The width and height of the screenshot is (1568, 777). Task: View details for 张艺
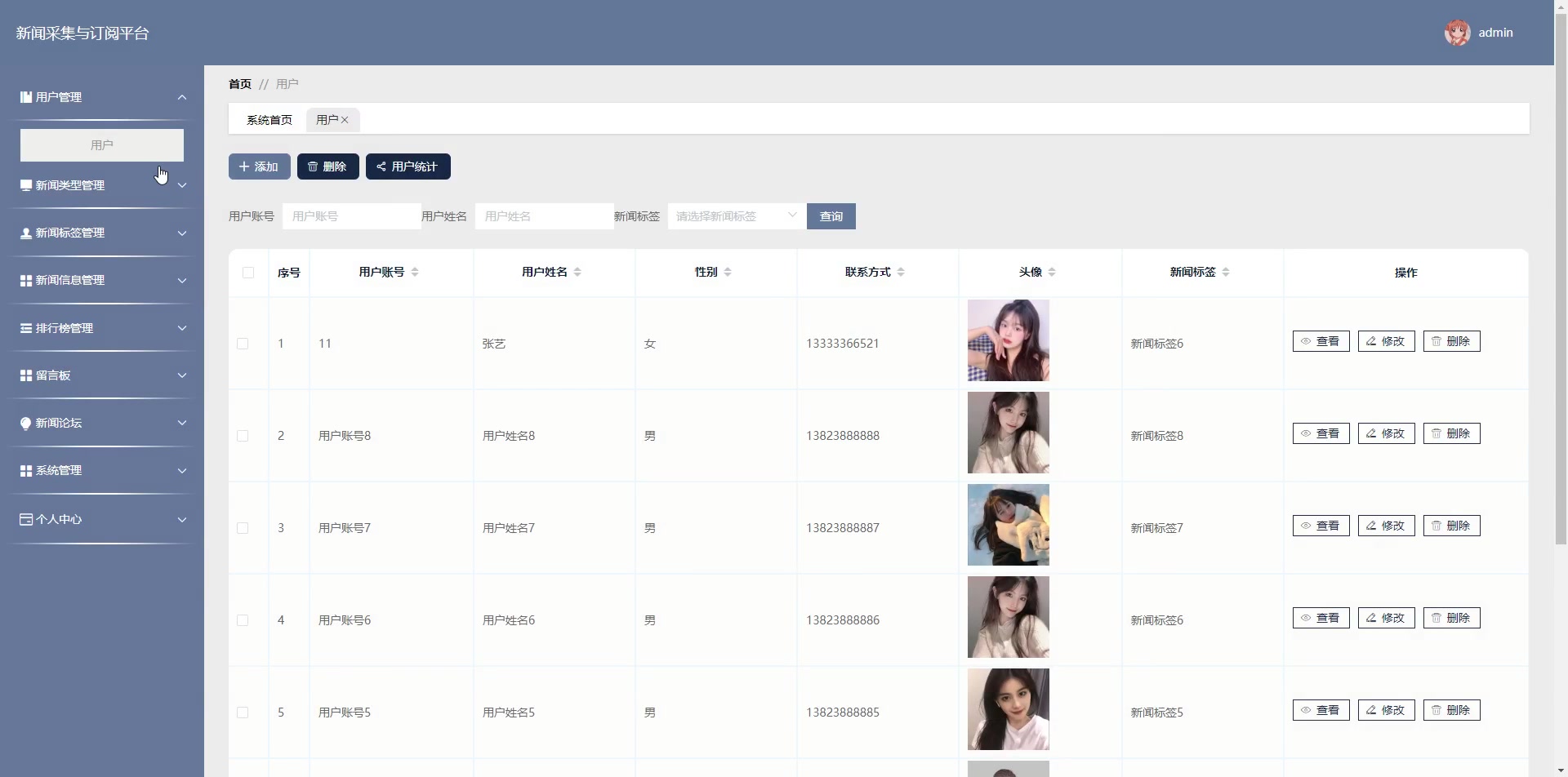(x=1321, y=341)
